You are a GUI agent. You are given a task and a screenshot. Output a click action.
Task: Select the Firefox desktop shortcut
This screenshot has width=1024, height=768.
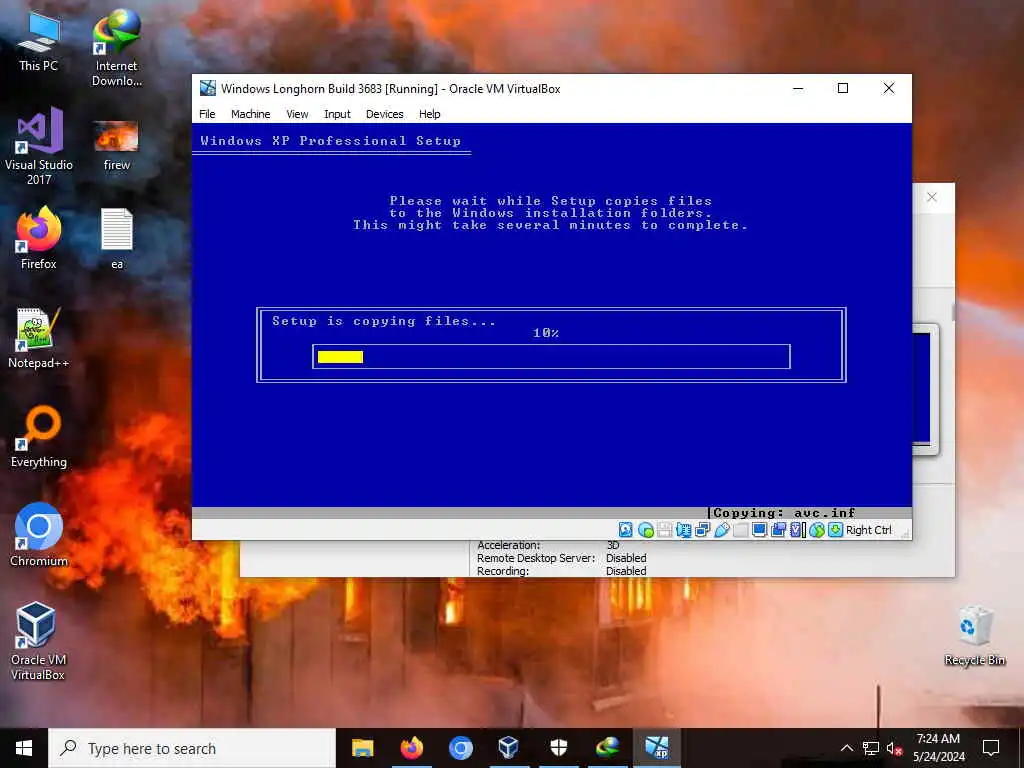pyautogui.click(x=39, y=238)
